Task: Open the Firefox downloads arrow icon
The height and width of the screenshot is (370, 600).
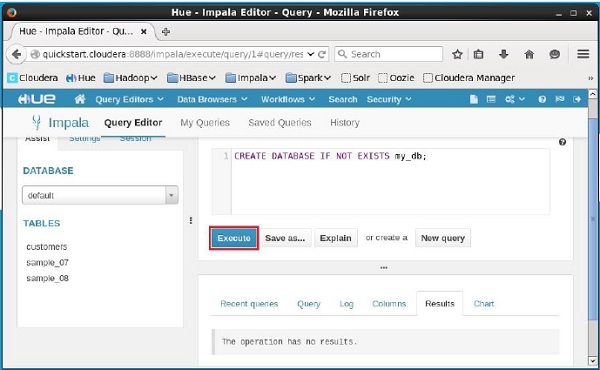Action: point(504,54)
